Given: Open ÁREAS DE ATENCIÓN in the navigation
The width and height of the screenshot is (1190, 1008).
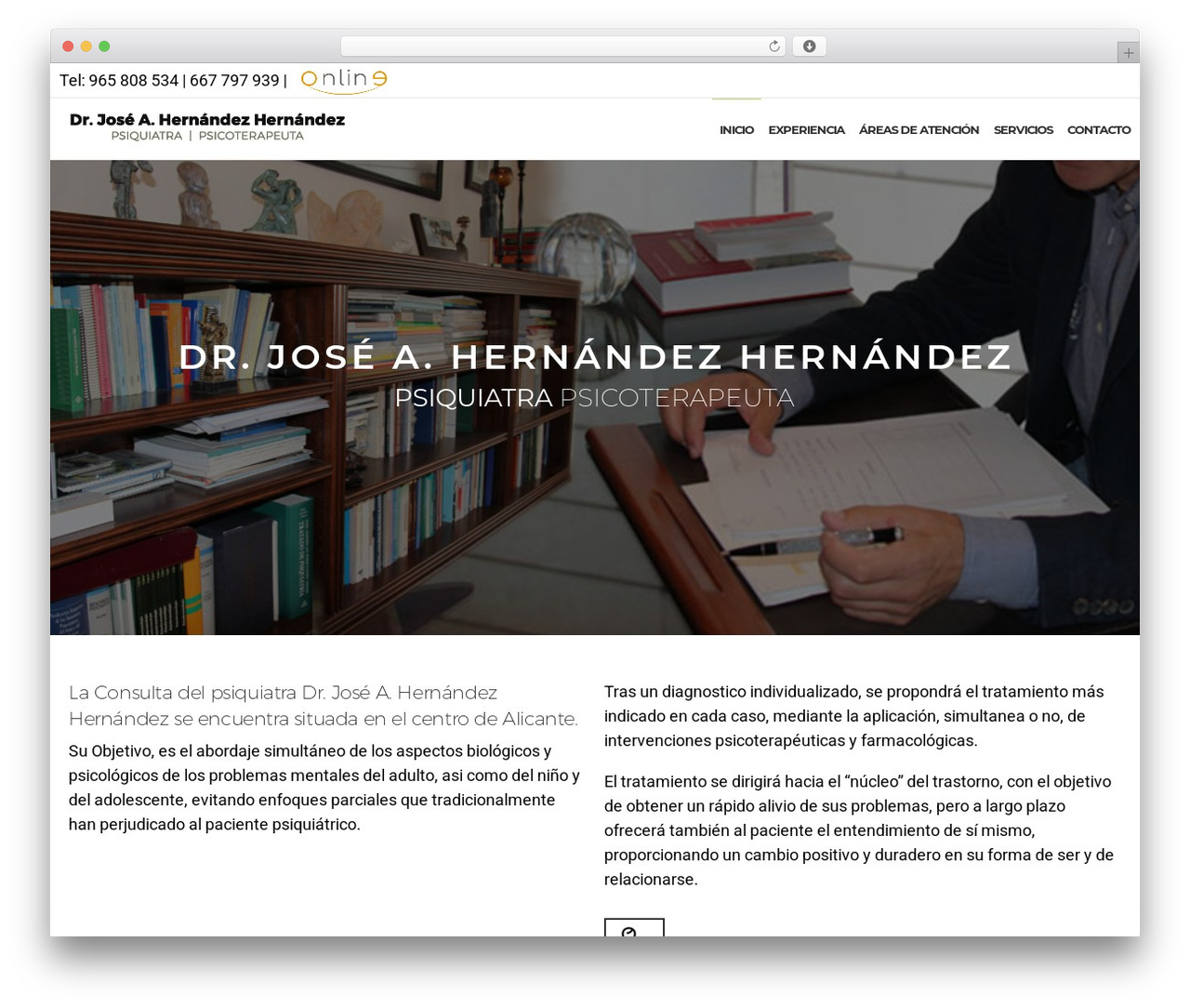Looking at the screenshot, I should click(x=919, y=130).
